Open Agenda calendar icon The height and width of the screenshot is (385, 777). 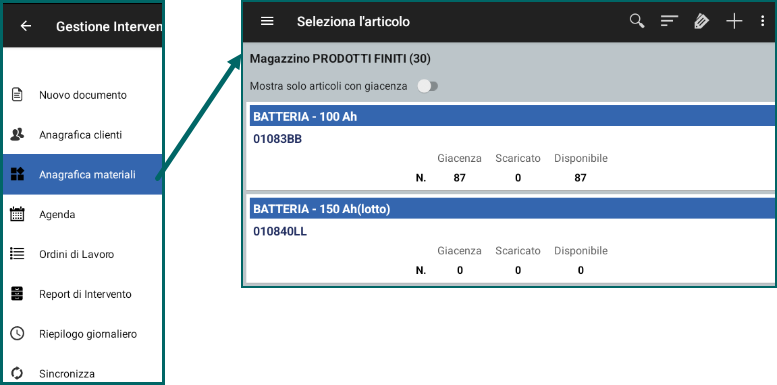pyautogui.click(x=17, y=215)
